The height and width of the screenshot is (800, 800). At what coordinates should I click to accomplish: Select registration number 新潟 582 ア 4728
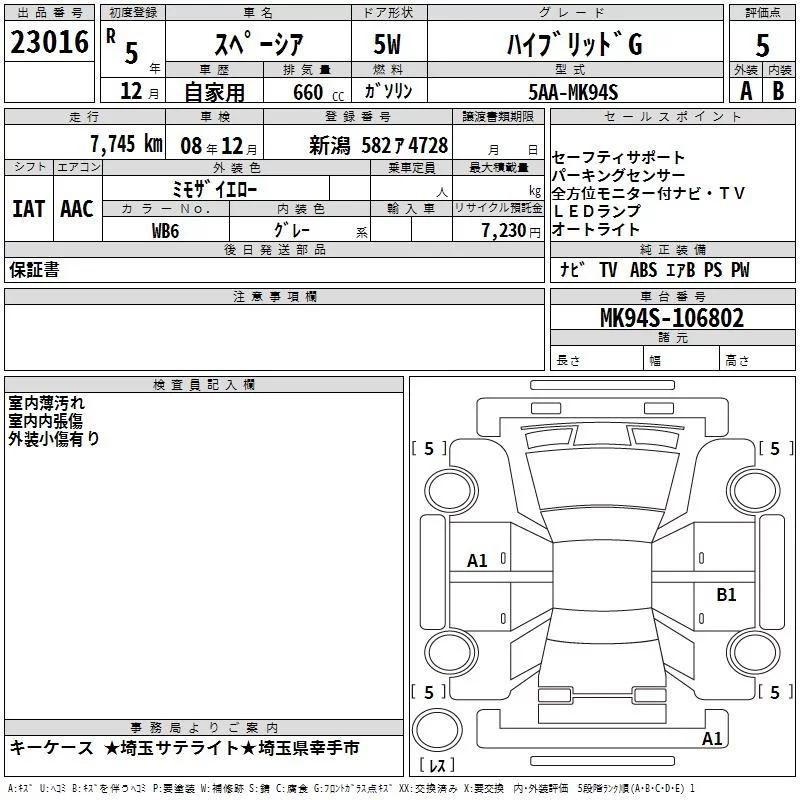(379, 146)
